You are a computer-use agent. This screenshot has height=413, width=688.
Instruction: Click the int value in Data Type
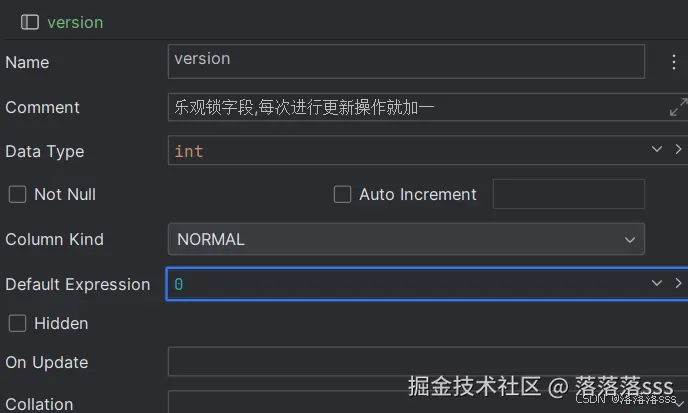coord(188,151)
